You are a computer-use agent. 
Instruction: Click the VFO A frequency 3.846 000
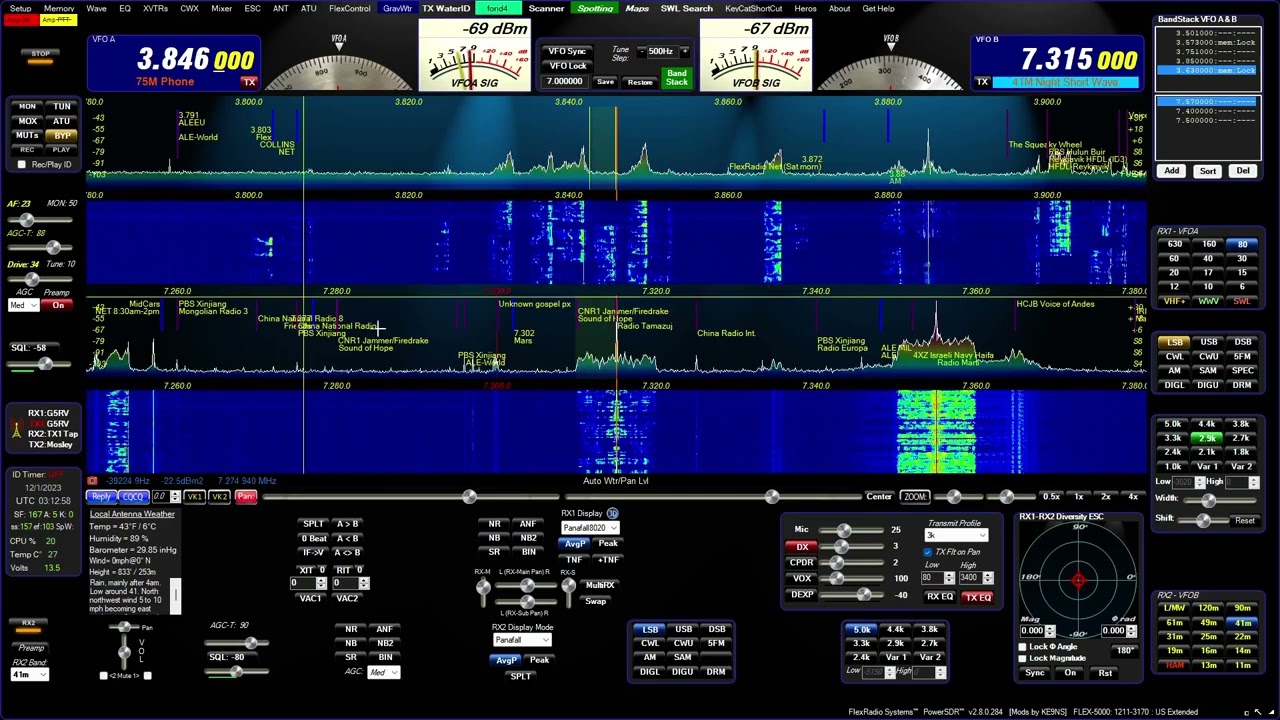(195, 59)
